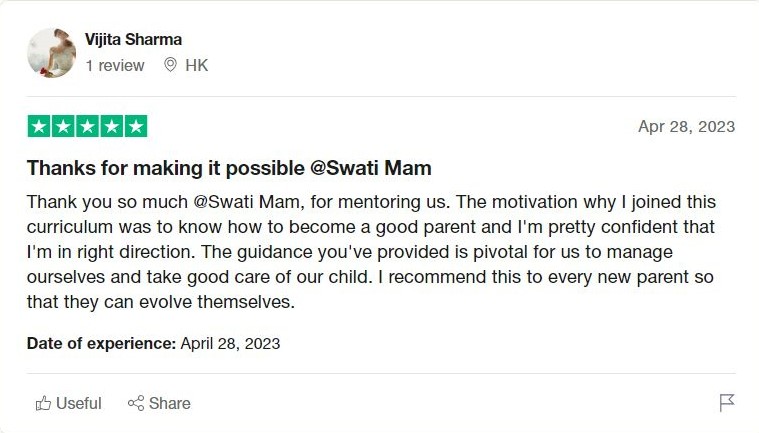The image size is (759, 433).
Task: Flag this review with the flag icon
Action: click(727, 403)
